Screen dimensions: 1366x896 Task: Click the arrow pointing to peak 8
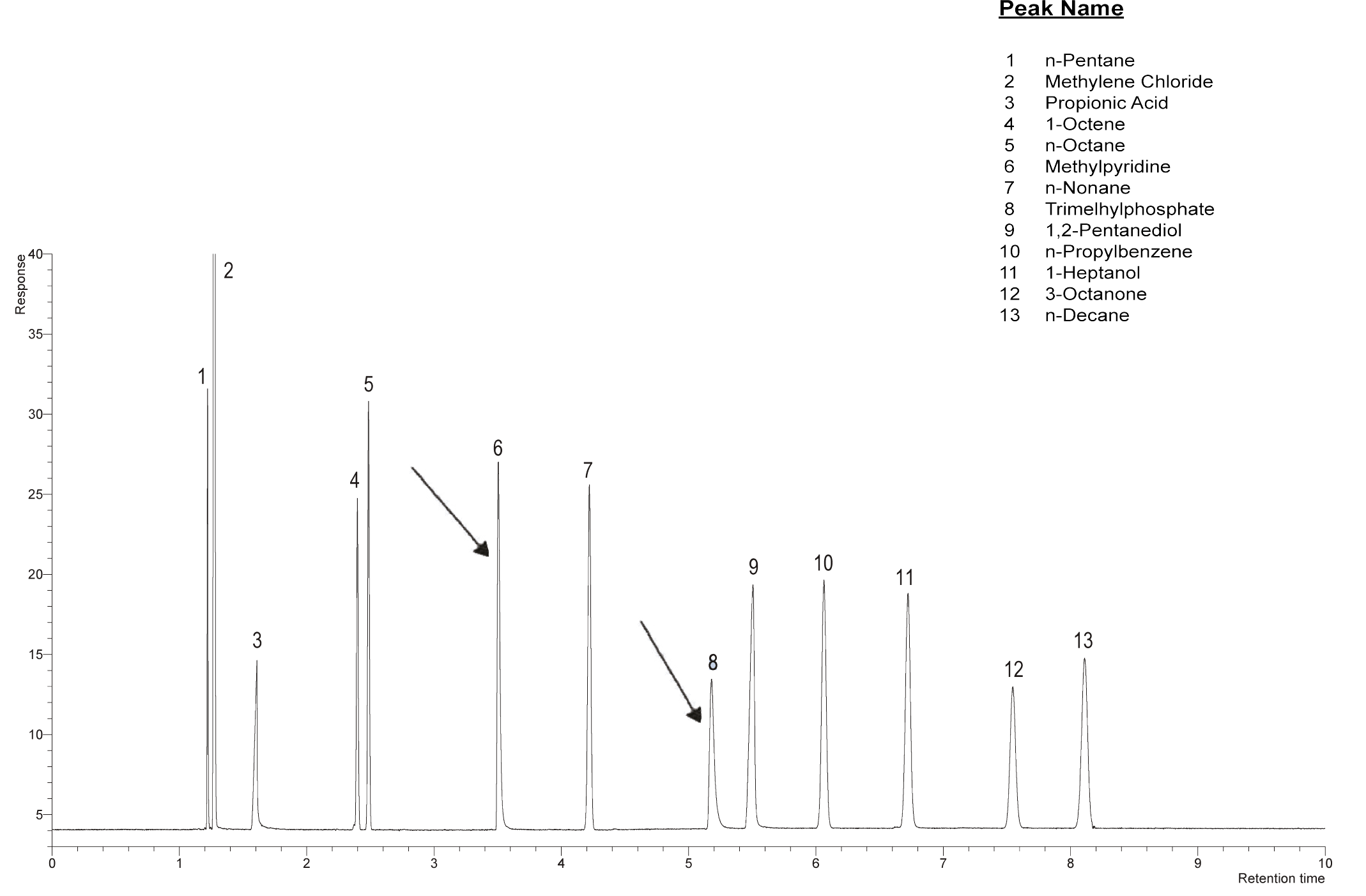(670, 671)
